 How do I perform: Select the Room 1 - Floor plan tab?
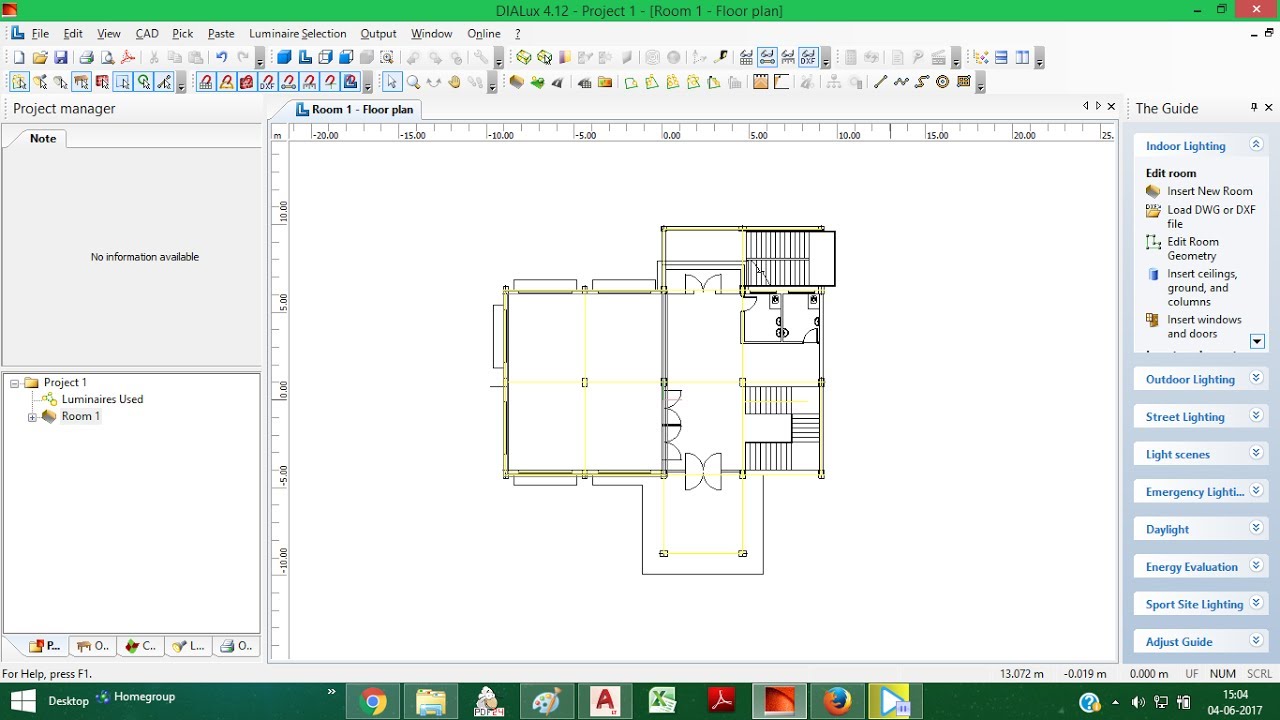(x=354, y=109)
